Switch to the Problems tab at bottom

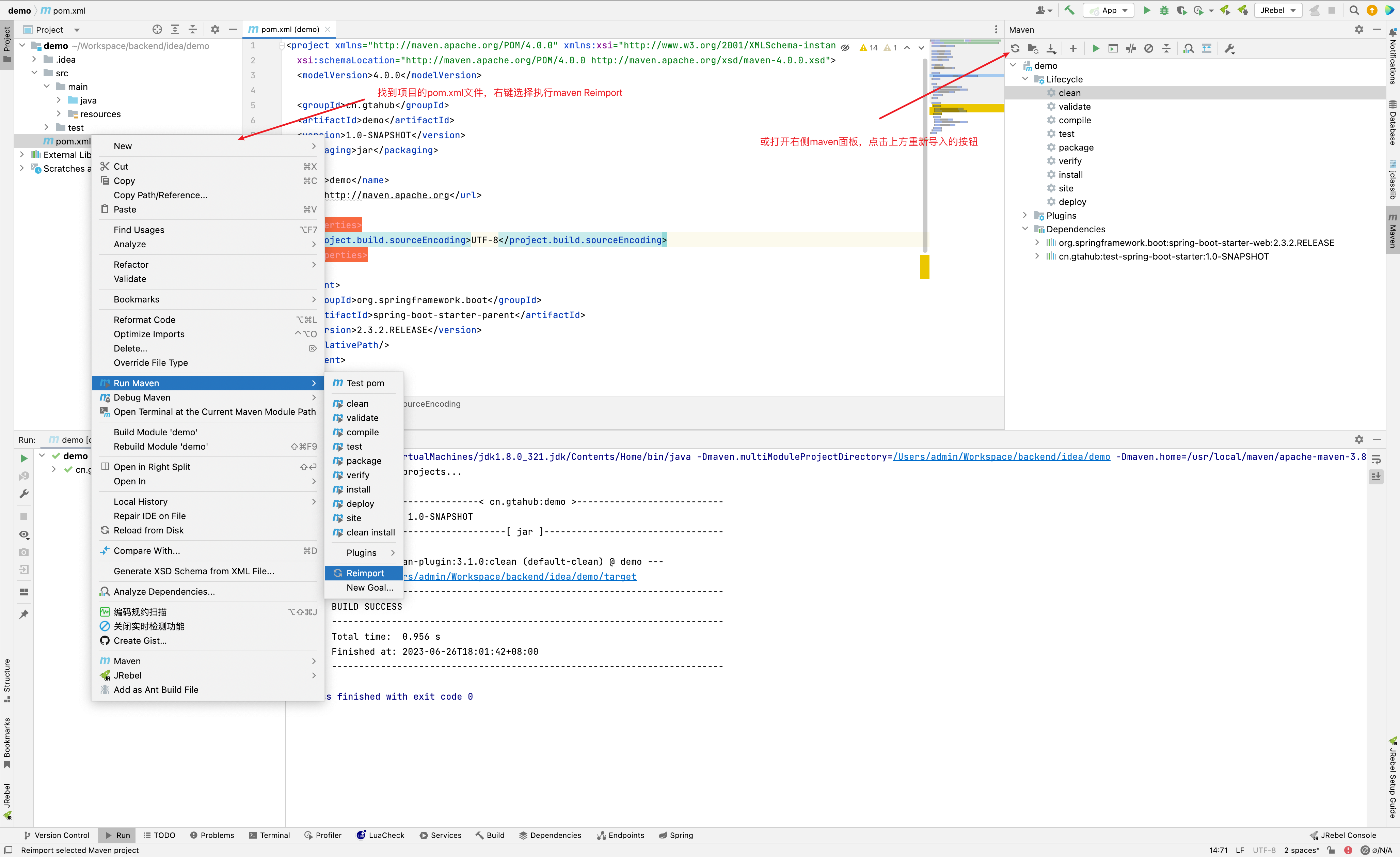pyautogui.click(x=212, y=835)
